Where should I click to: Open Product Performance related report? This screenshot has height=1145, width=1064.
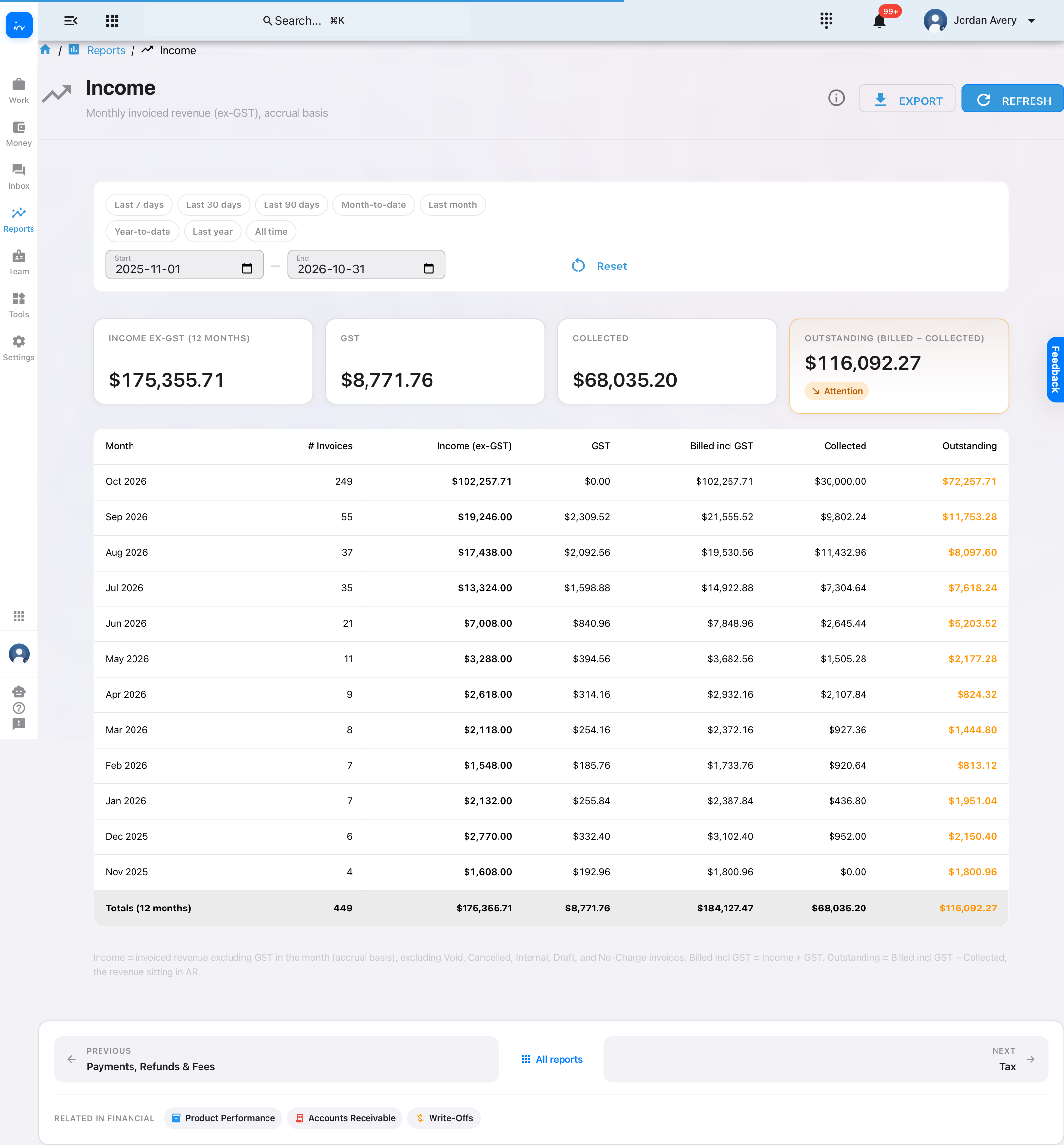pyautogui.click(x=223, y=1118)
